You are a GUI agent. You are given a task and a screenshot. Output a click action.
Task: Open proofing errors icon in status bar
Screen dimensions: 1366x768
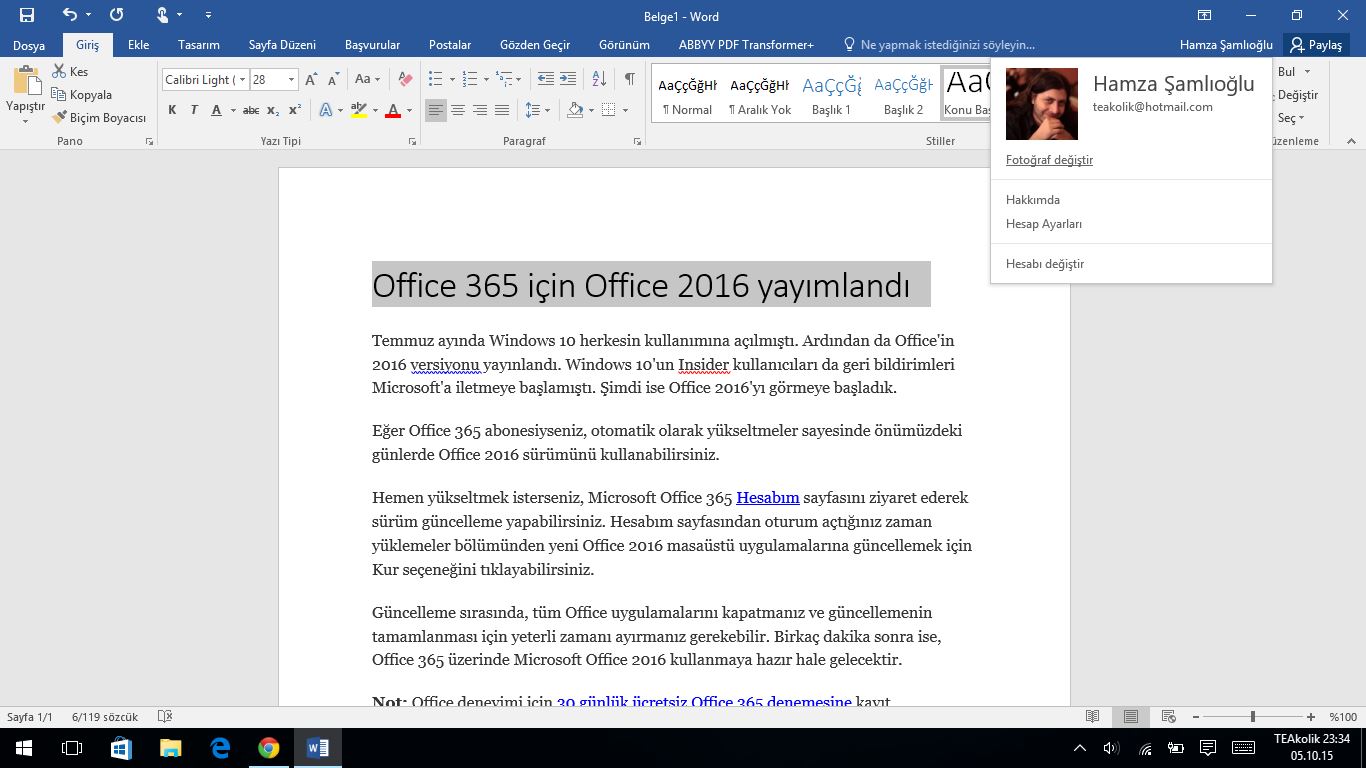(165, 717)
